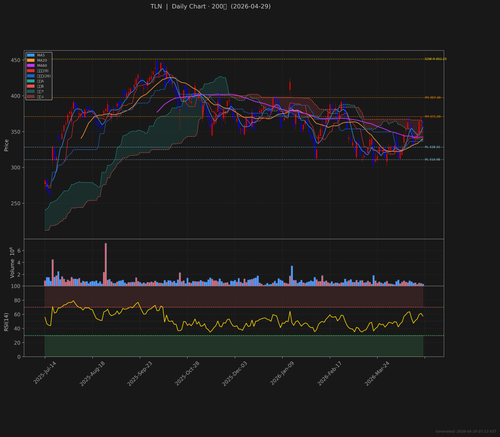Click the magenta MA60 legend swatch
The width and height of the screenshot is (500, 437).
pyautogui.click(x=31, y=65)
